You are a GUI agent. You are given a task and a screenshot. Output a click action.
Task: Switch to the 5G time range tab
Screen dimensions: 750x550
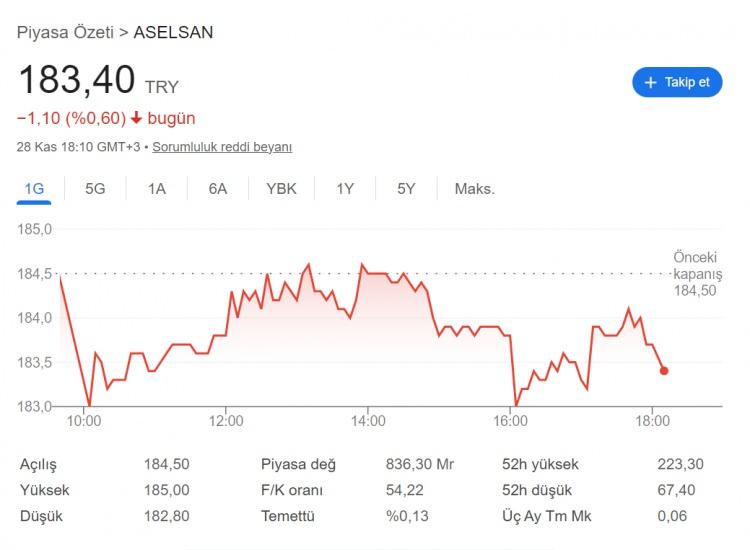coord(95,188)
